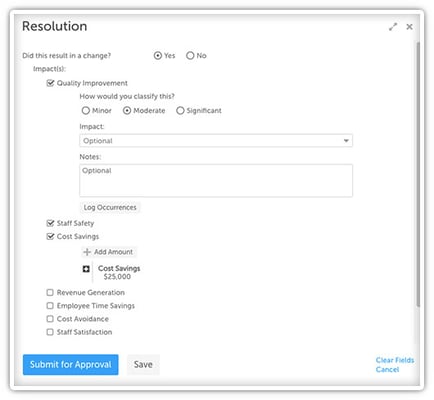The width and height of the screenshot is (434, 400).
Task: Click Submit for Approval
Action: coord(71,365)
